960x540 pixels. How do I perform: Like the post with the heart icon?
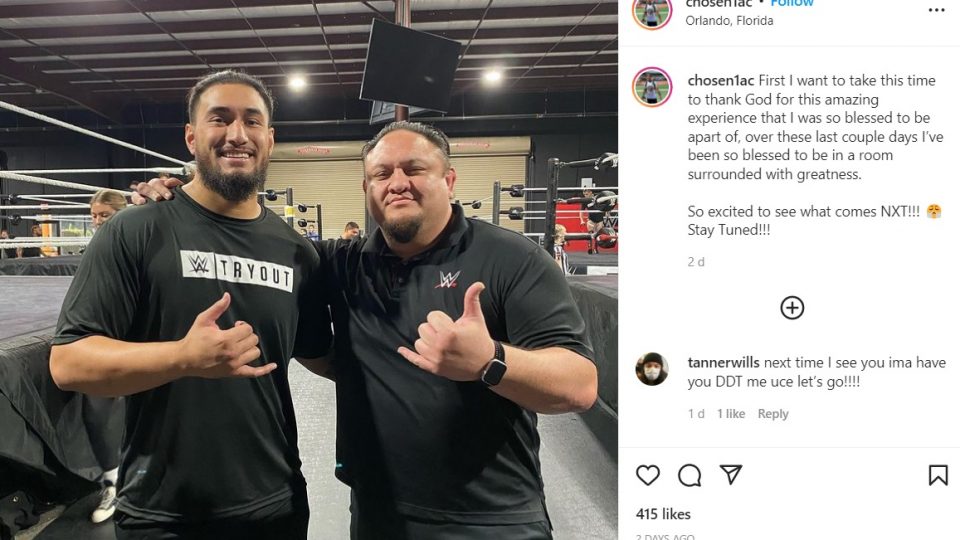648,475
